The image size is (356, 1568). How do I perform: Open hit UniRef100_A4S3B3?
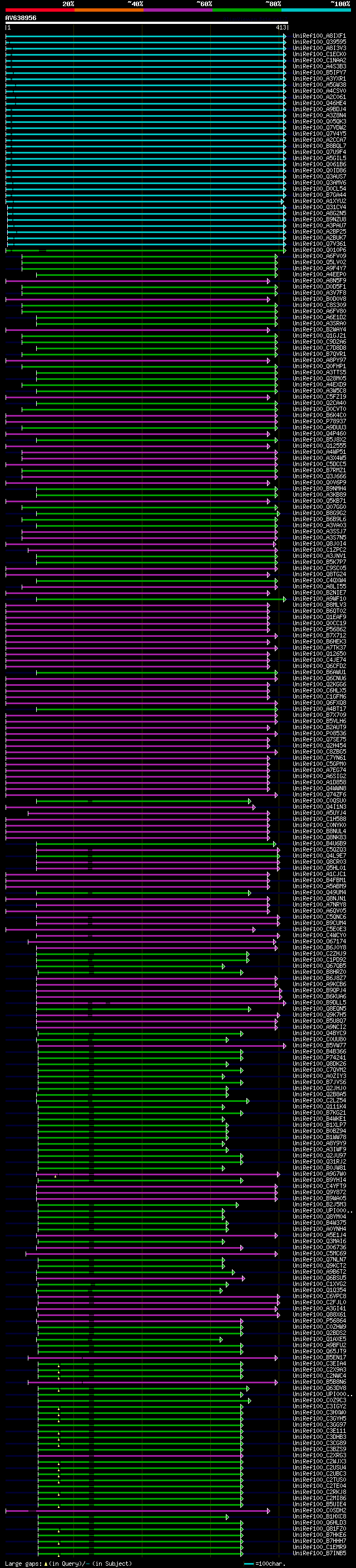tap(319, 66)
